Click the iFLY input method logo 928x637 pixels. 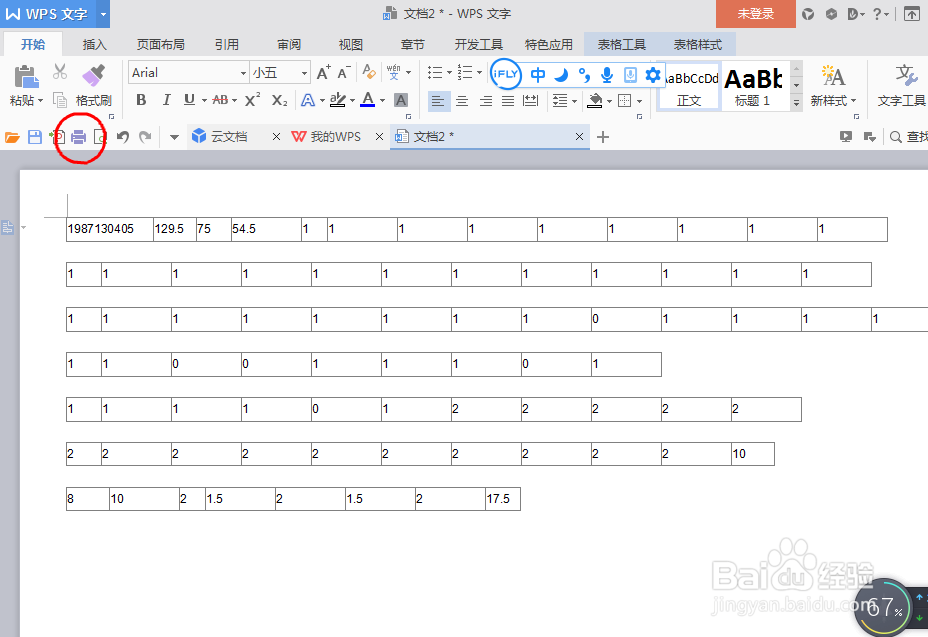pyautogui.click(x=505, y=75)
